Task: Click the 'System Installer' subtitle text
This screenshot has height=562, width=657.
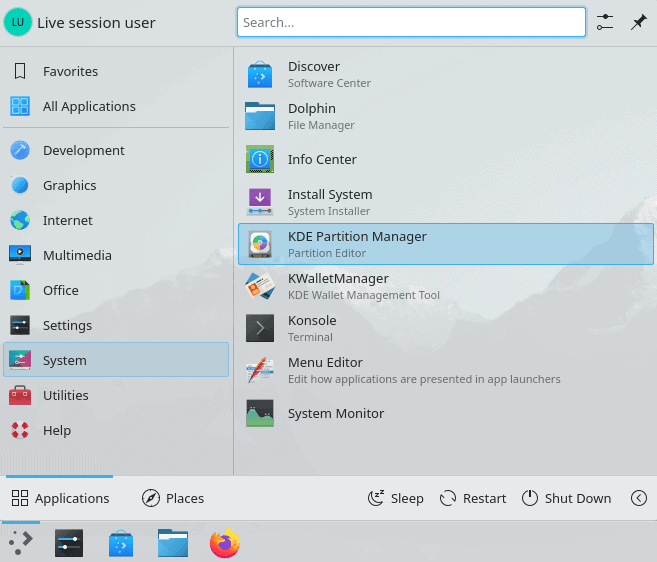Action: [x=329, y=211]
